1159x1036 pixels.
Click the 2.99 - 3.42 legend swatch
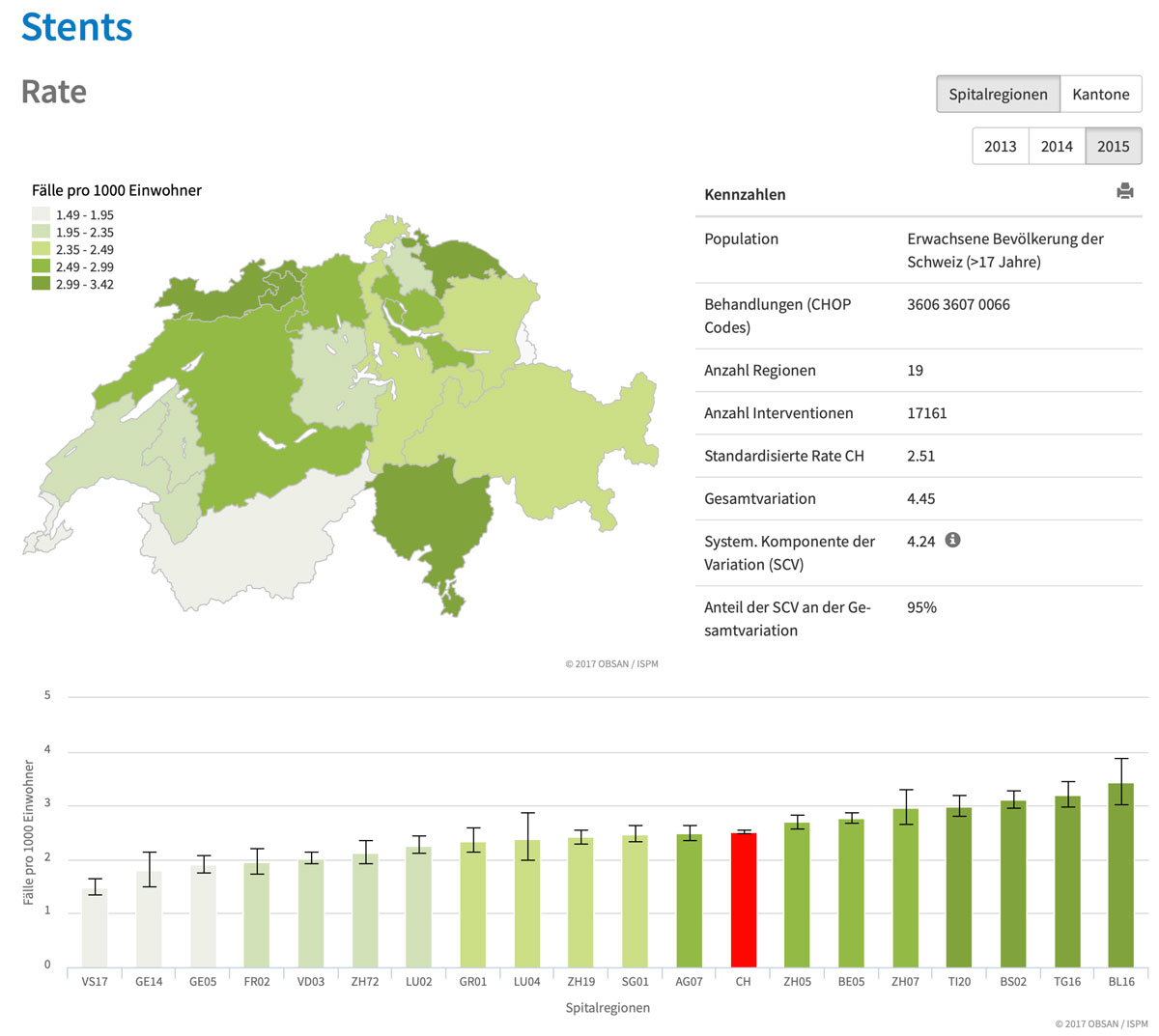tap(41, 285)
